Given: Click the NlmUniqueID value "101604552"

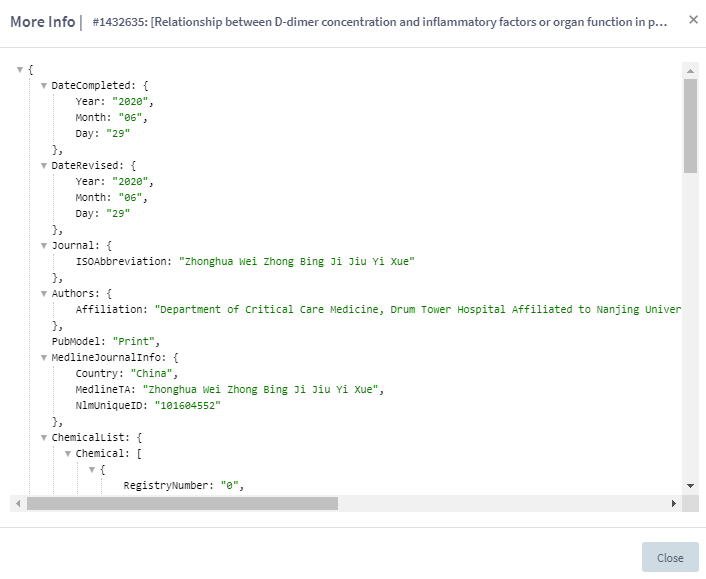Looking at the screenshot, I should coord(188,406).
